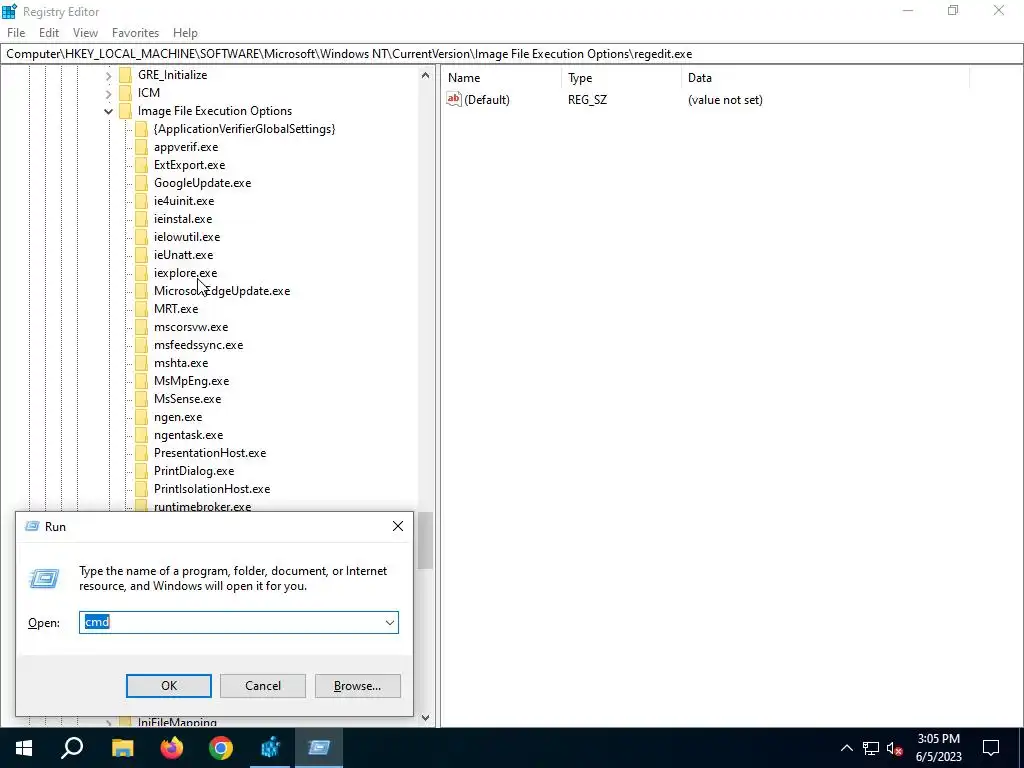Sort values by Data column header
The image size is (1024, 768).
point(825,78)
